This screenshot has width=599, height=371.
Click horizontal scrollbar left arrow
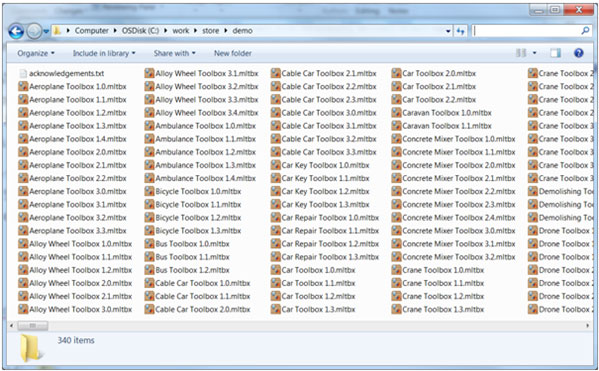(11, 326)
